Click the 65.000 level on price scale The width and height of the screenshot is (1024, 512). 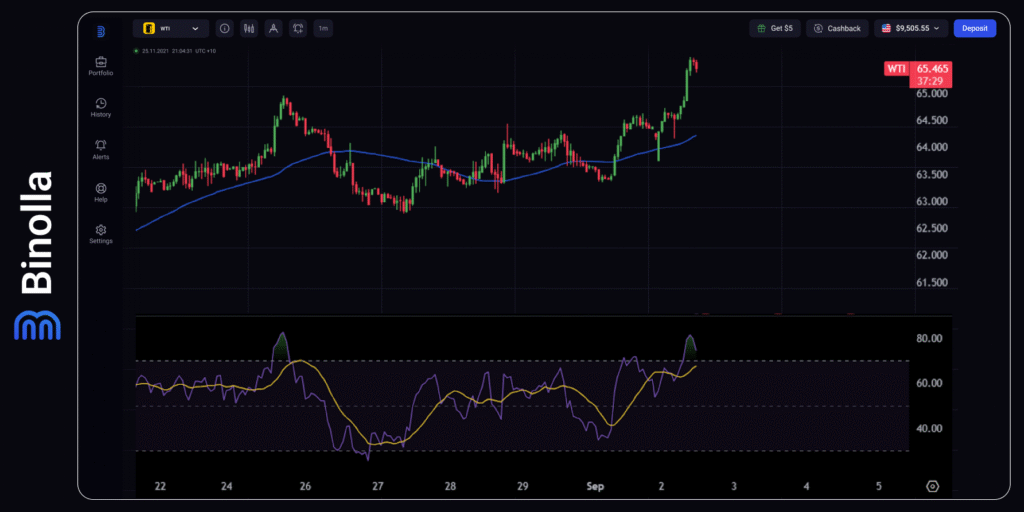pyautogui.click(x=932, y=94)
